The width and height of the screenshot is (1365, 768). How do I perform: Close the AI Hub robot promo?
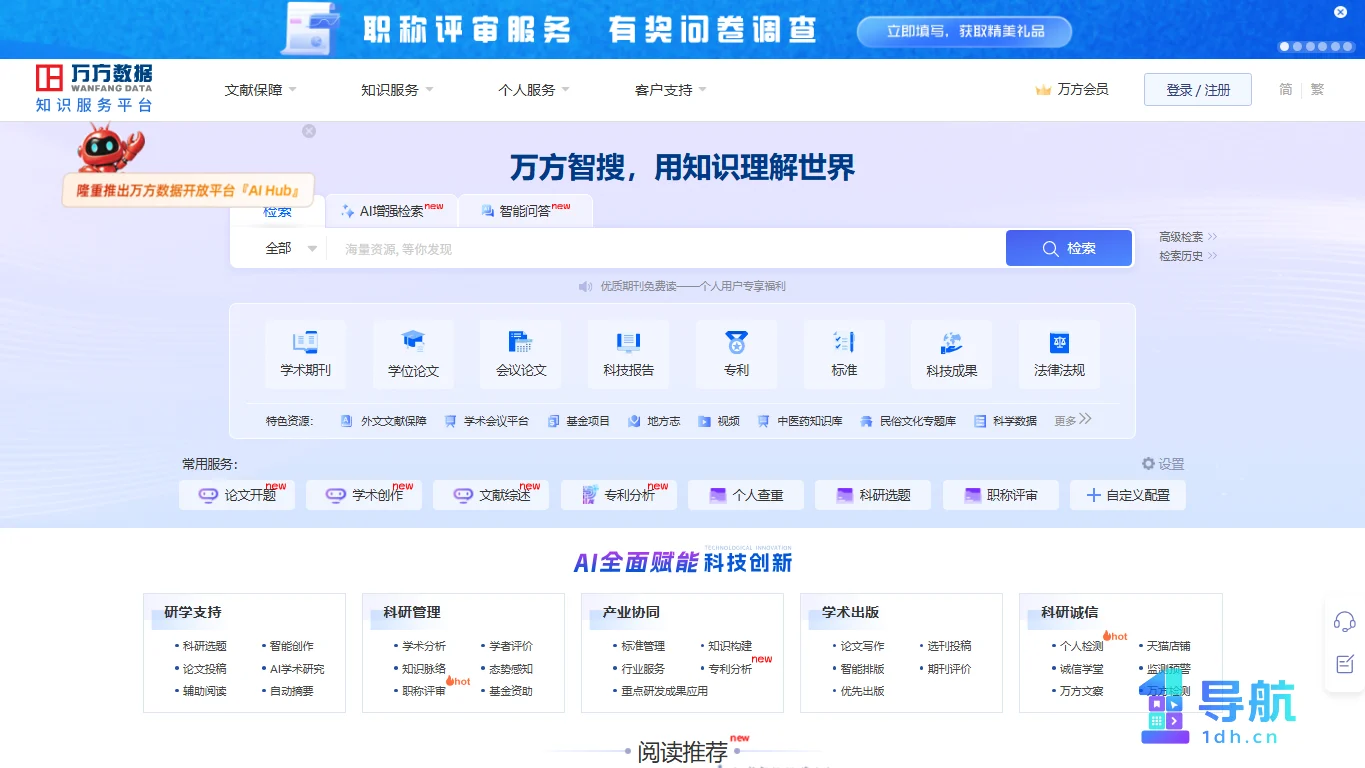tap(309, 131)
